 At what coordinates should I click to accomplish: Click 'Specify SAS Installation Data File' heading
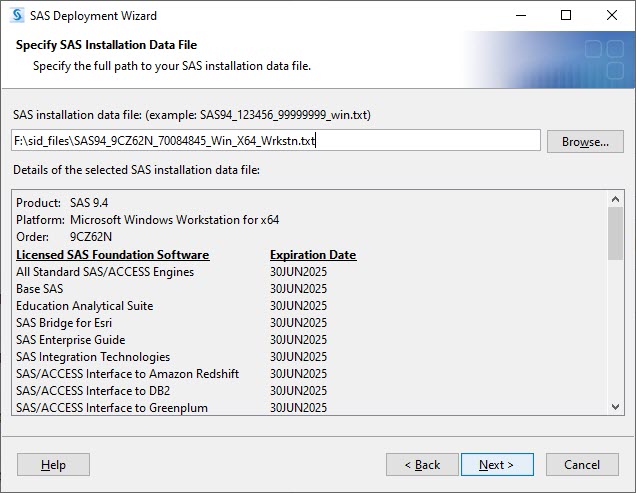click(x=106, y=45)
